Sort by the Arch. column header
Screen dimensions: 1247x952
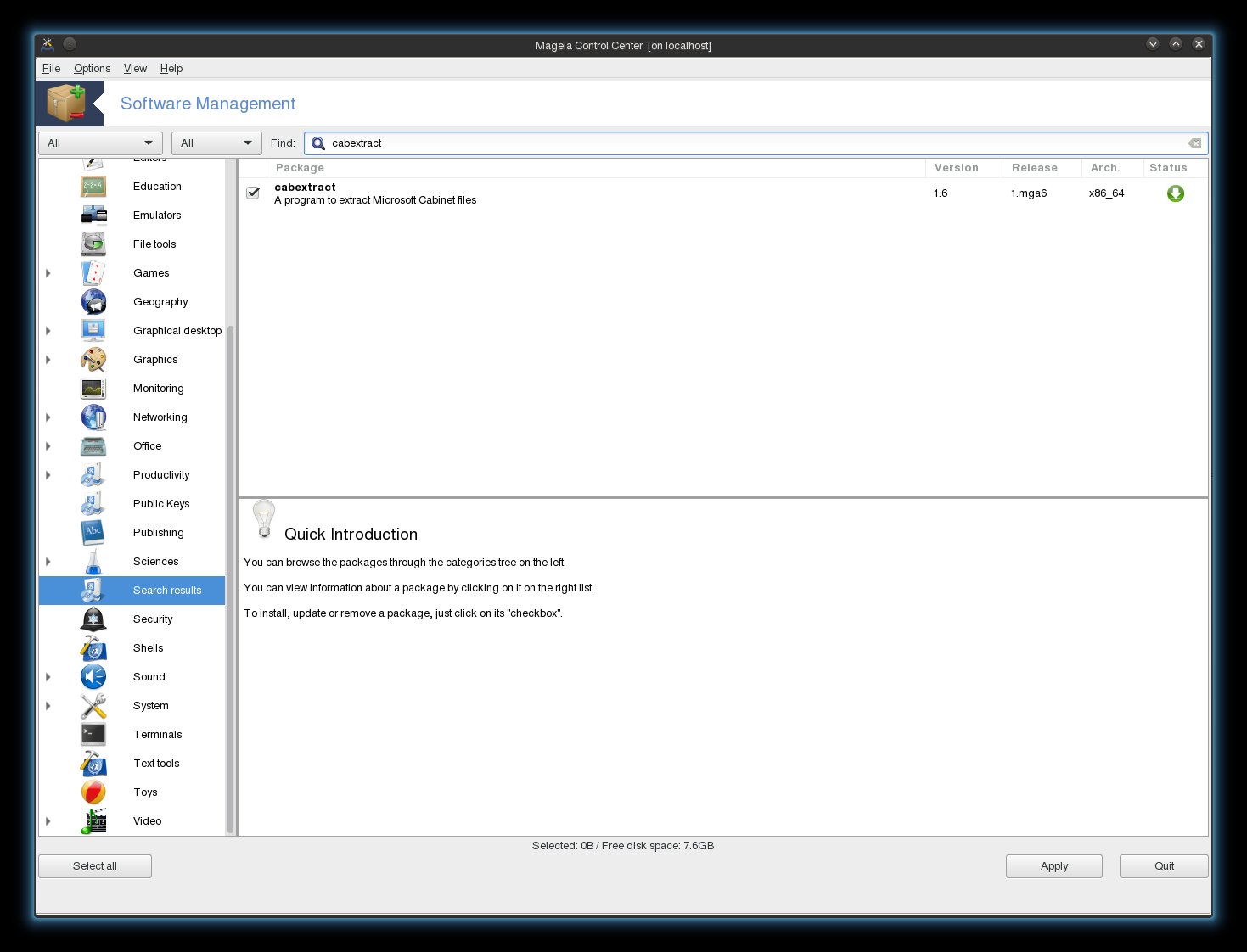(1112, 168)
